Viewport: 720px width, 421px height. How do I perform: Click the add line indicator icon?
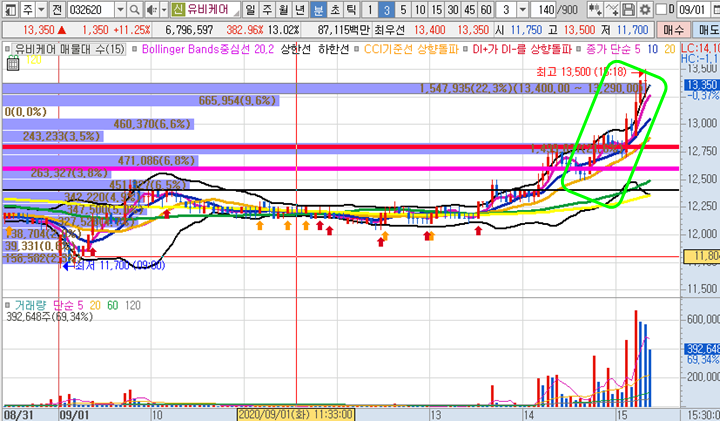pos(612,9)
